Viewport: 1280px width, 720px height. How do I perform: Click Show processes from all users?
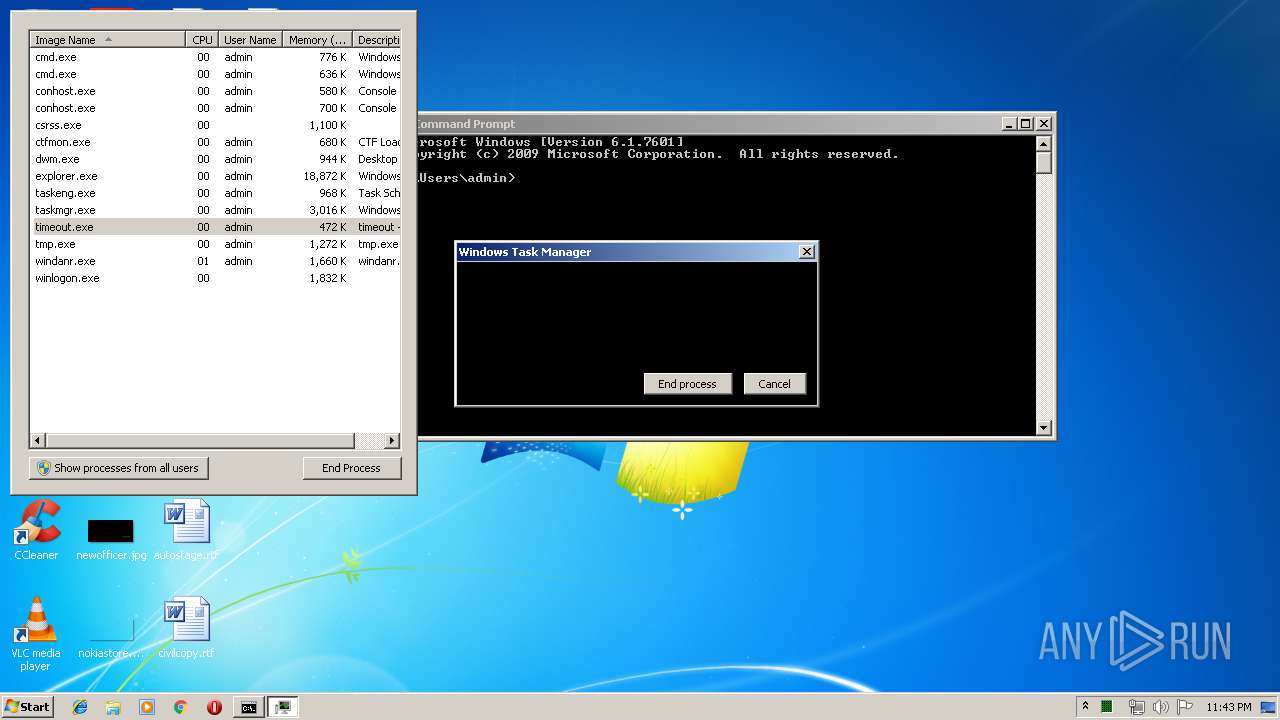(x=118, y=468)
